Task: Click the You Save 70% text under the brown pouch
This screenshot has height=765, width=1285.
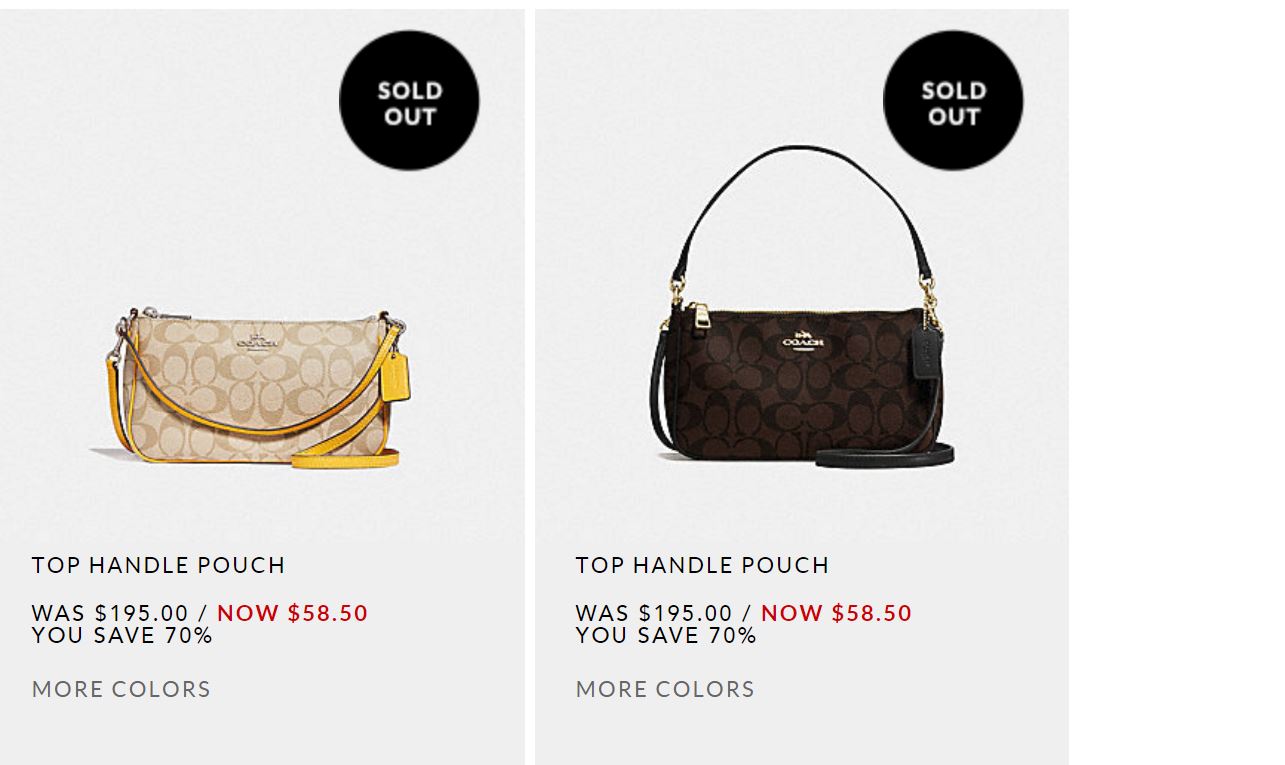Action: 666,636
